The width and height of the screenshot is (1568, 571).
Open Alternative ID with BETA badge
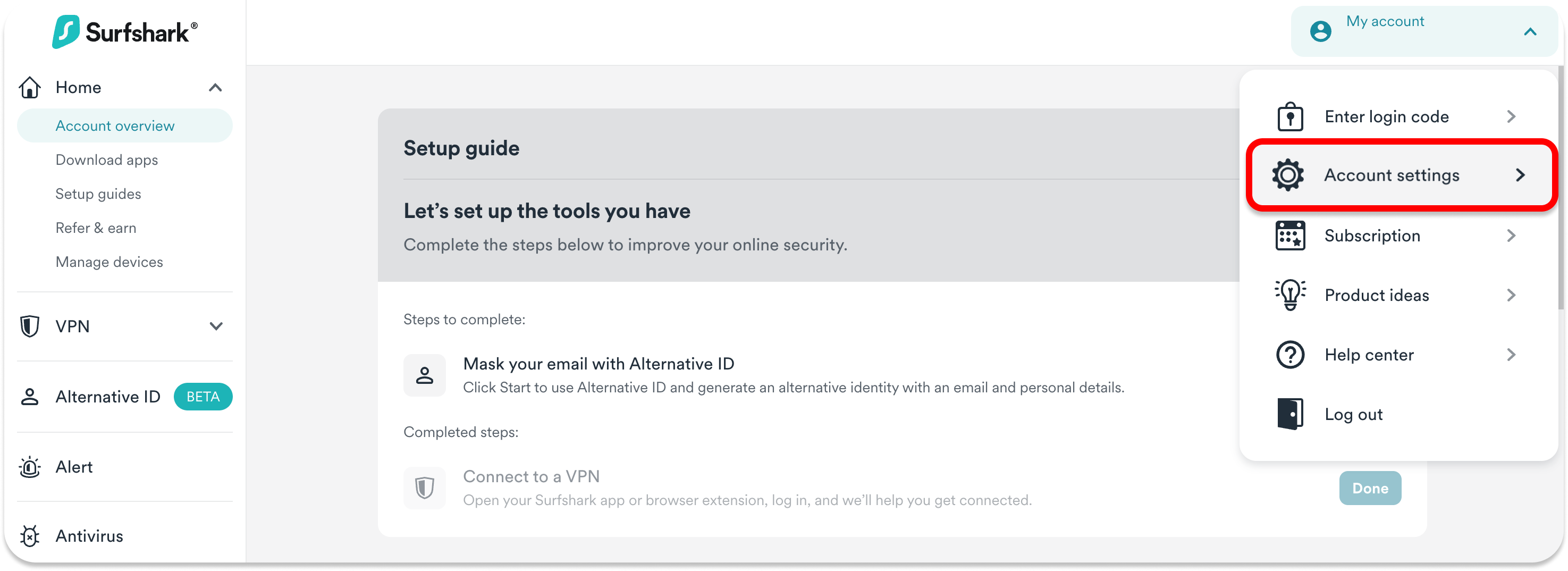[108, 397]
